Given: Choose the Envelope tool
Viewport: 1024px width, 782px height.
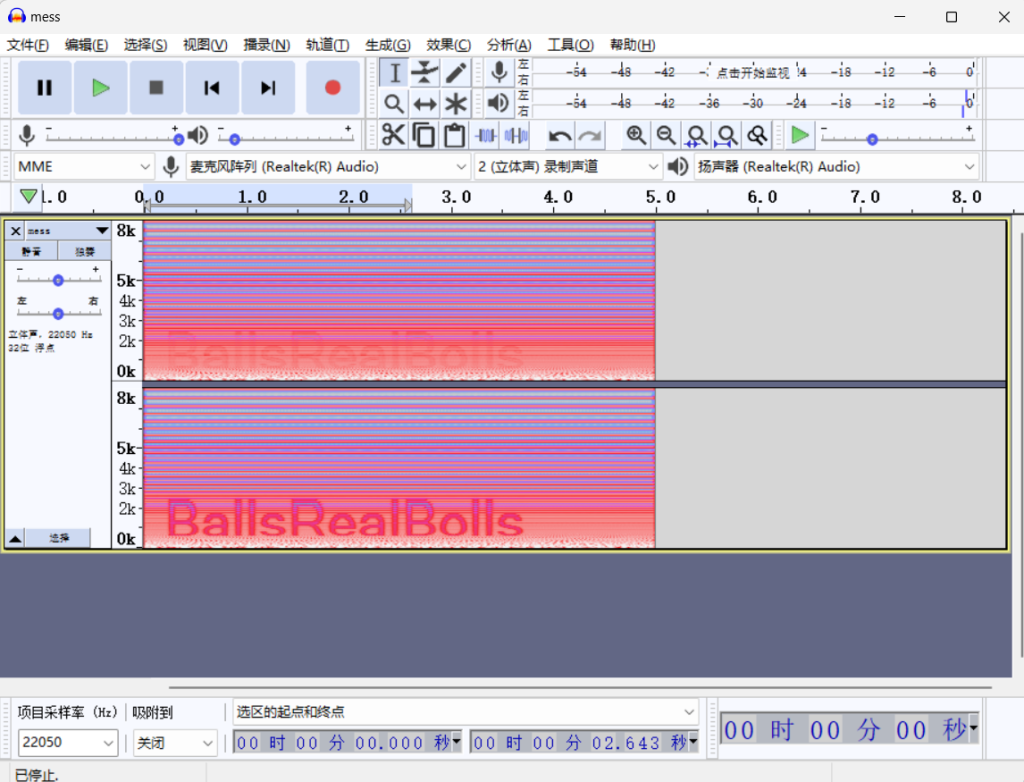Looking at the screenshot, I should [x=425, y=73].
